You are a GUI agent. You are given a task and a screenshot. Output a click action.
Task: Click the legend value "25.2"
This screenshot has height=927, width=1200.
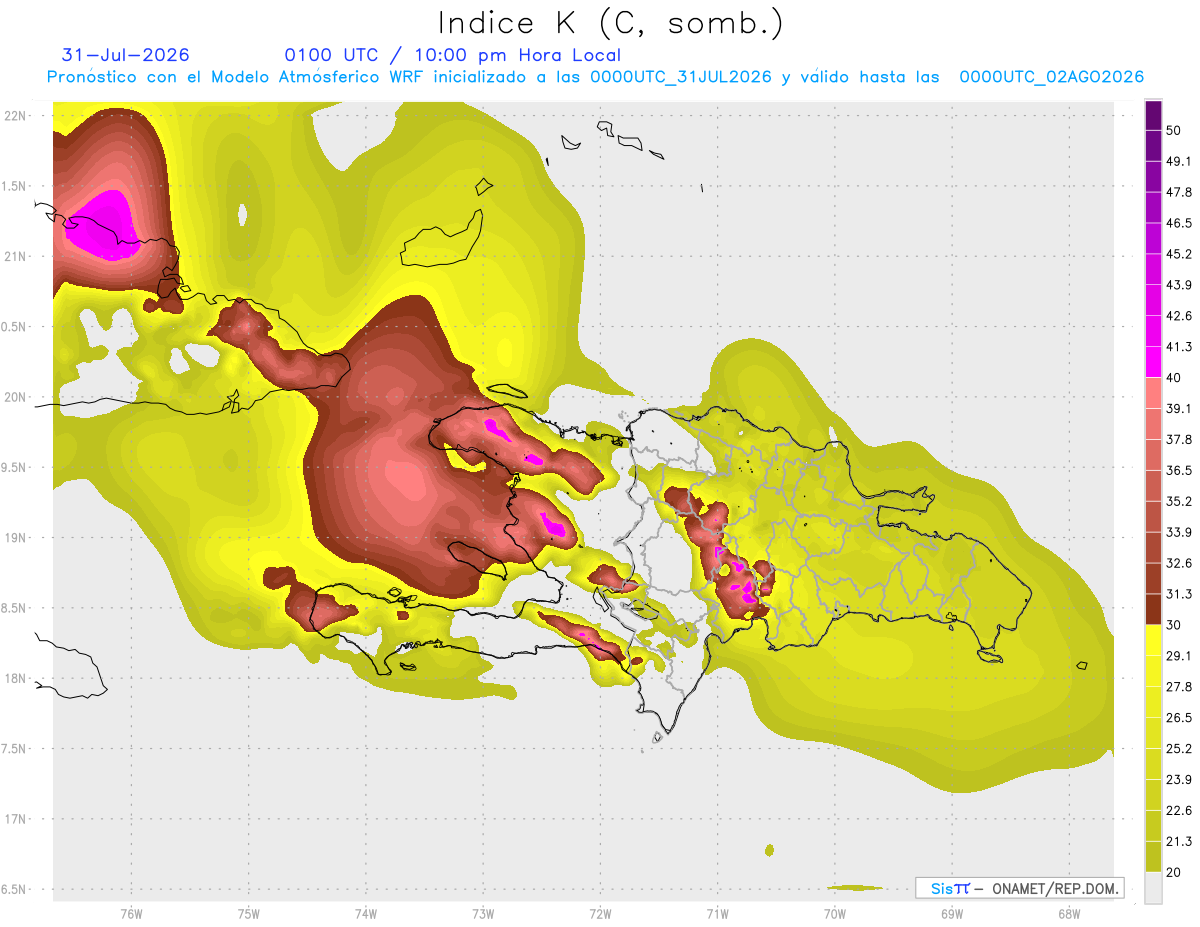coord(1179,748)
